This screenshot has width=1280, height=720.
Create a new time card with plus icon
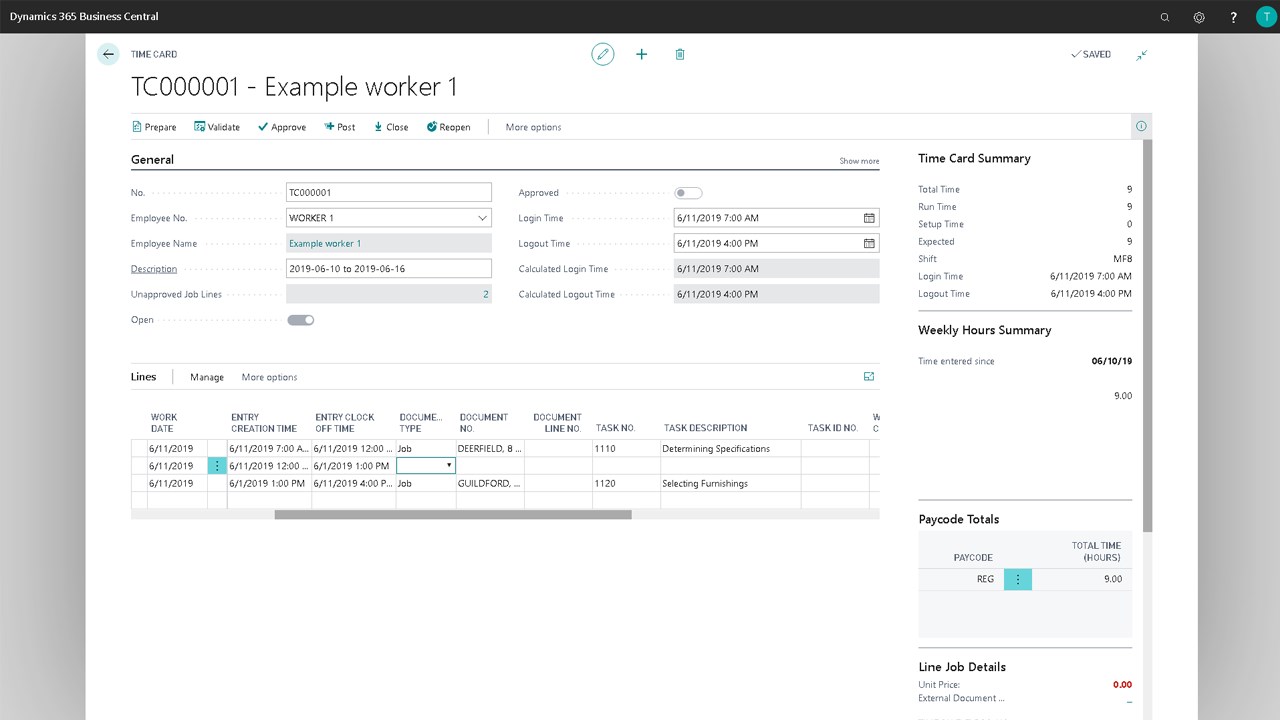tap(641, 54)
